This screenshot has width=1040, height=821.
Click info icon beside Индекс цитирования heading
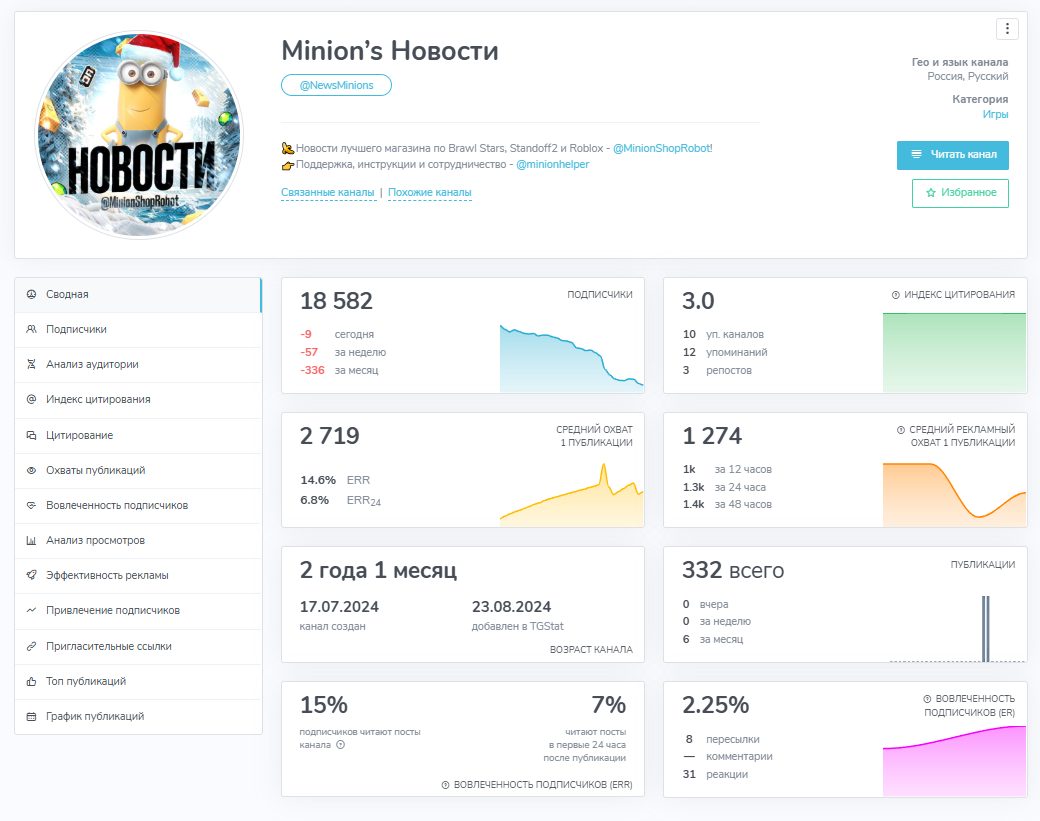[895, 294]
